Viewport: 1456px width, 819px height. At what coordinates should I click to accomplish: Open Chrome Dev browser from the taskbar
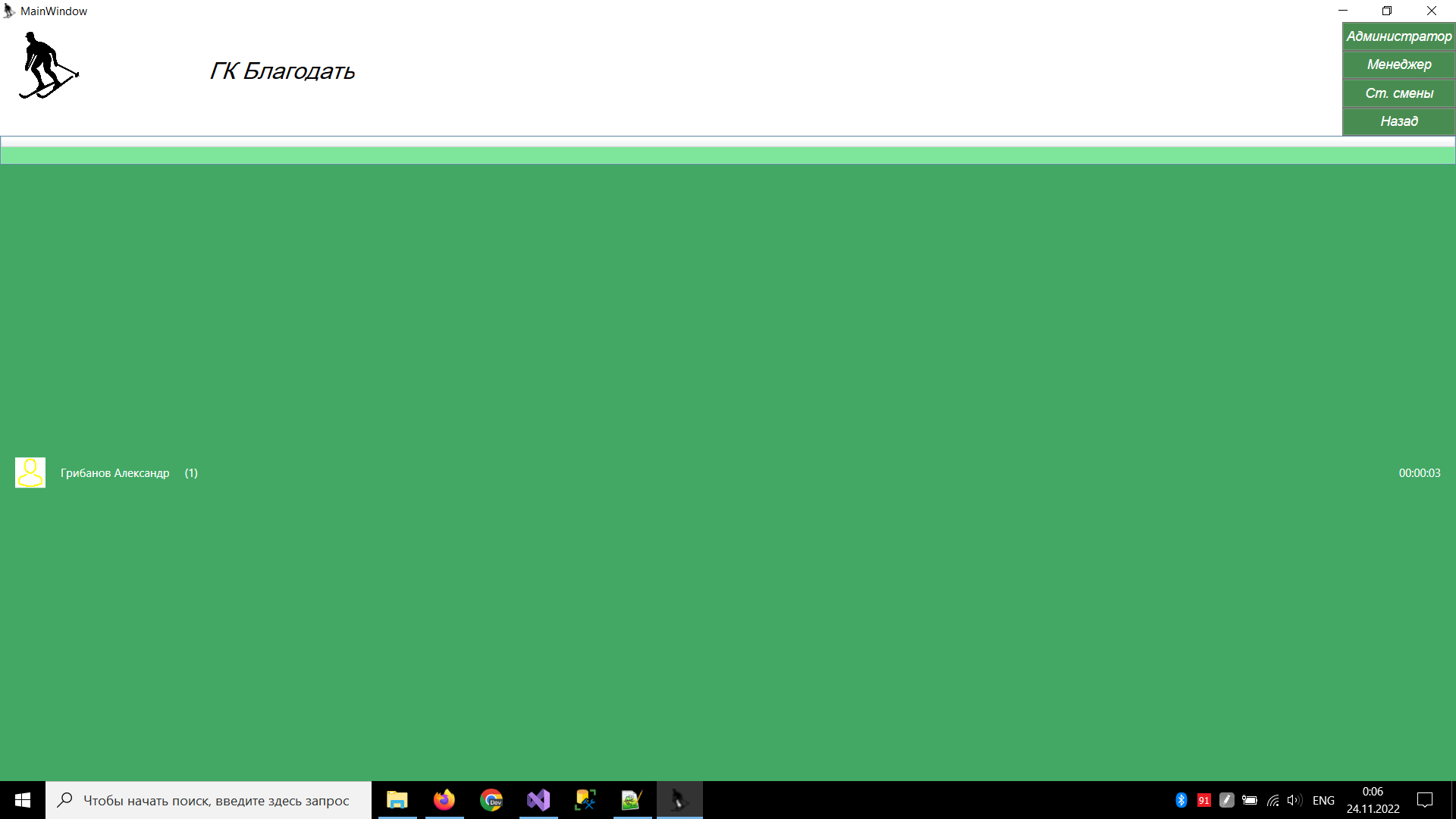pyautogui.click(x=491, y=800)
